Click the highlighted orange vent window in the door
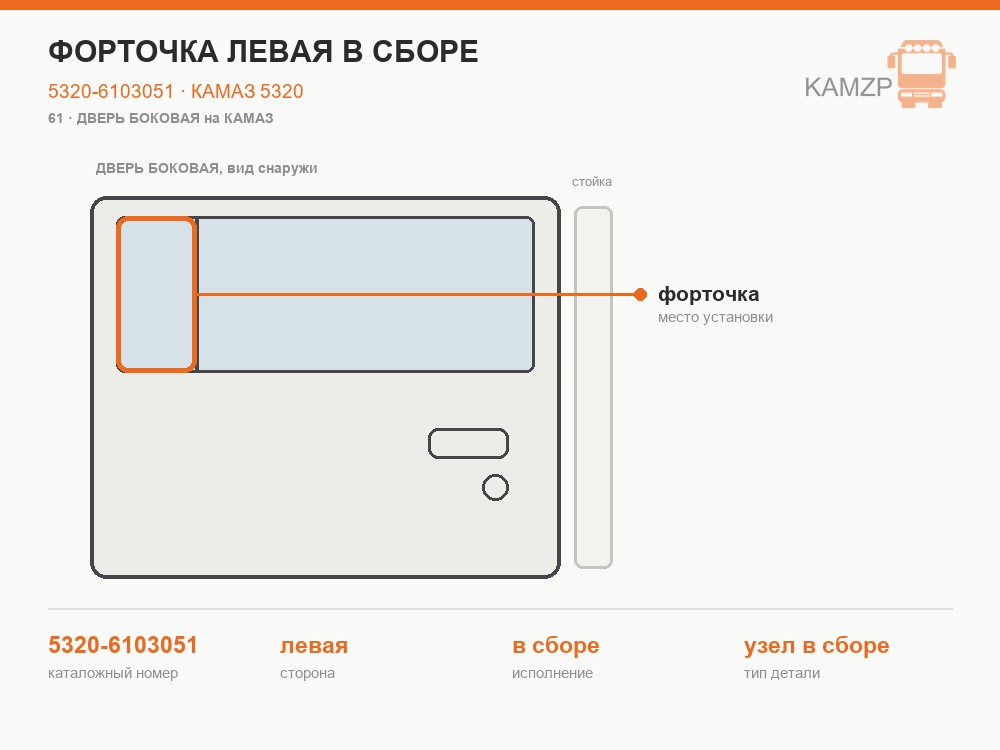This screenshot has height=750, width=1000. 157,294
